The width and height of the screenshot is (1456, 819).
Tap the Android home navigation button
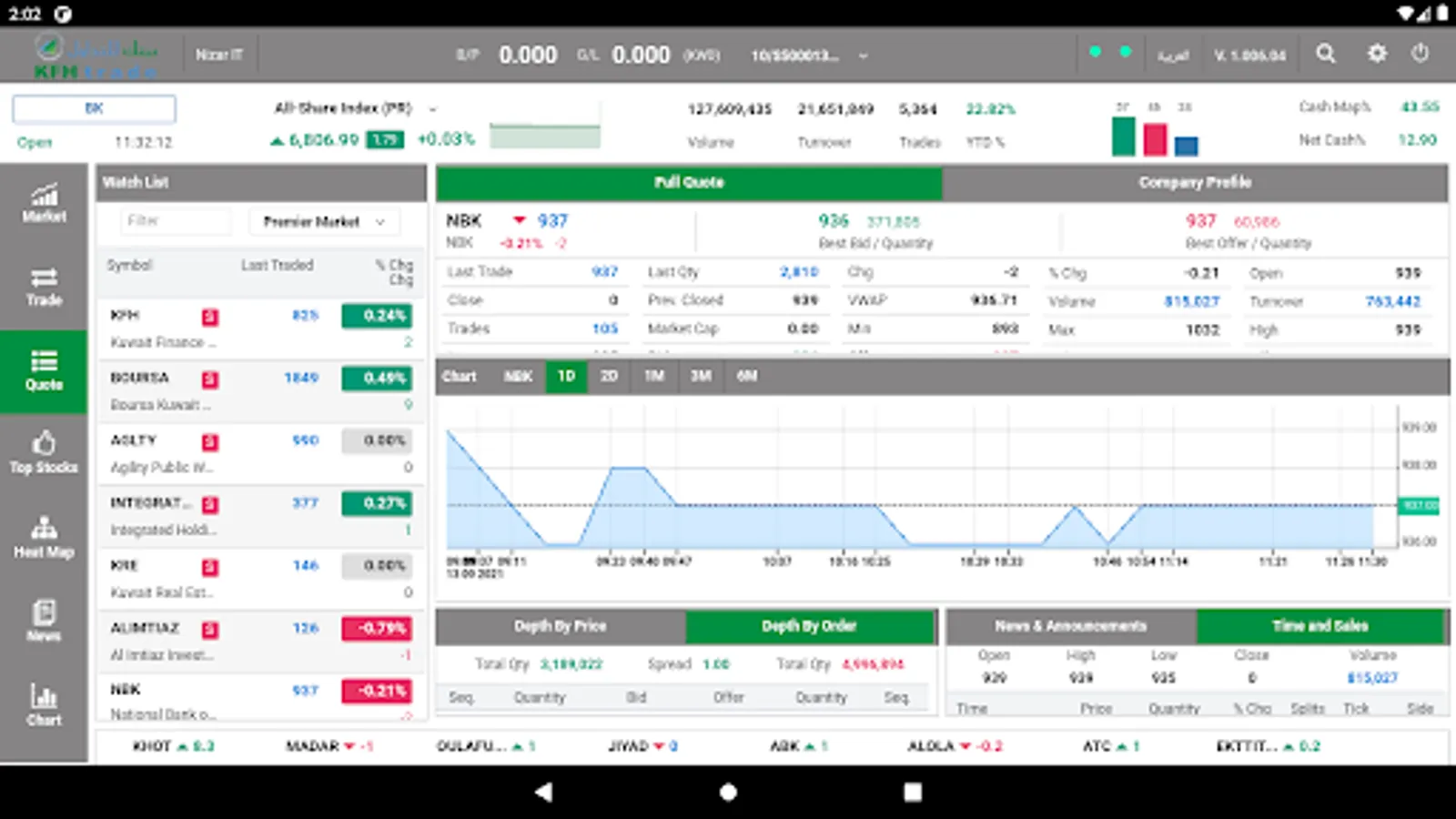[x=728, y=792]
